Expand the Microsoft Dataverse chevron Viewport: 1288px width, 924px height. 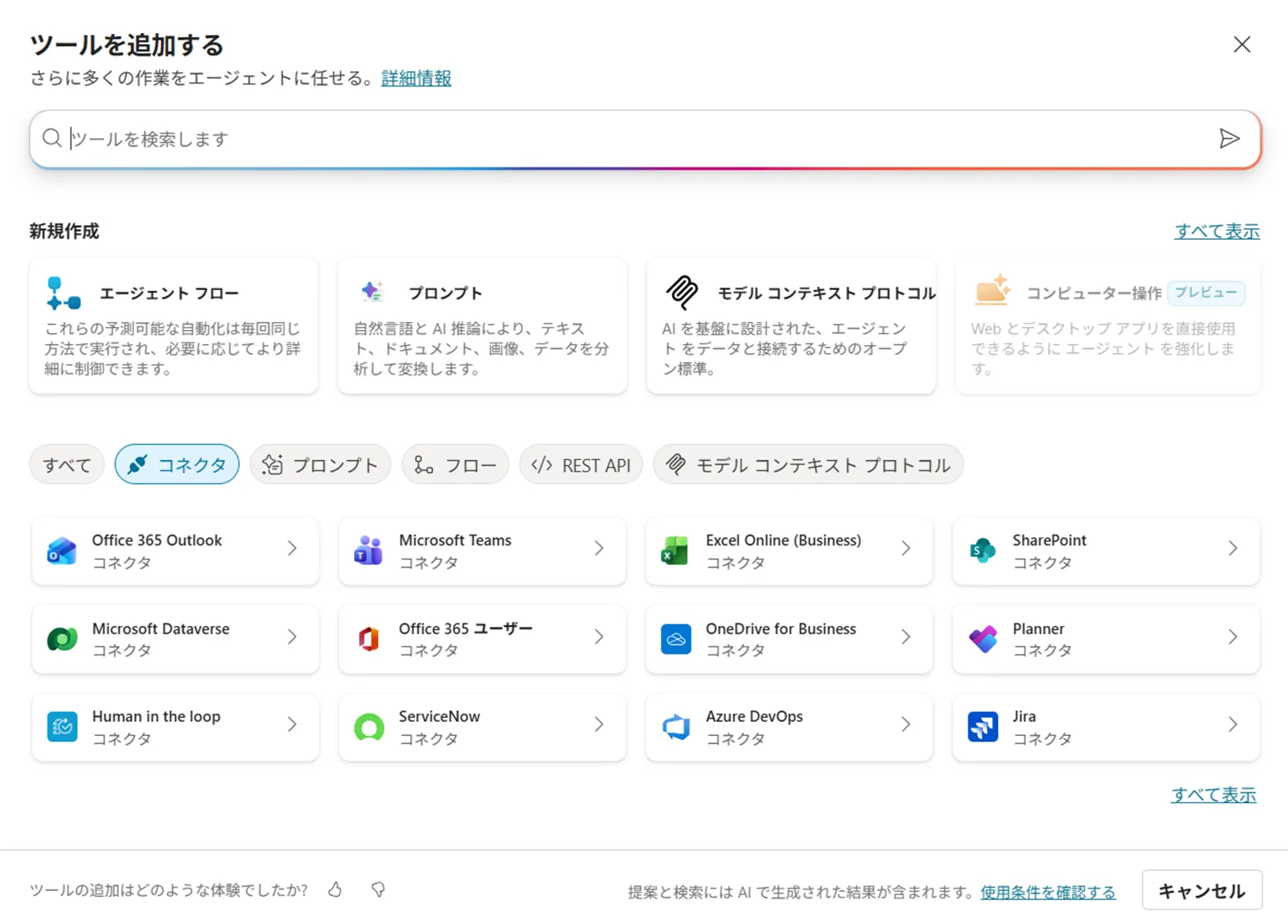pyautogui.click(x=292, y=637)
